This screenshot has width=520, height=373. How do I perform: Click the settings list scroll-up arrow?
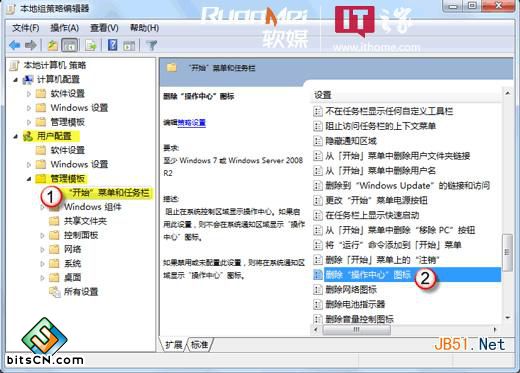(507, 94)
